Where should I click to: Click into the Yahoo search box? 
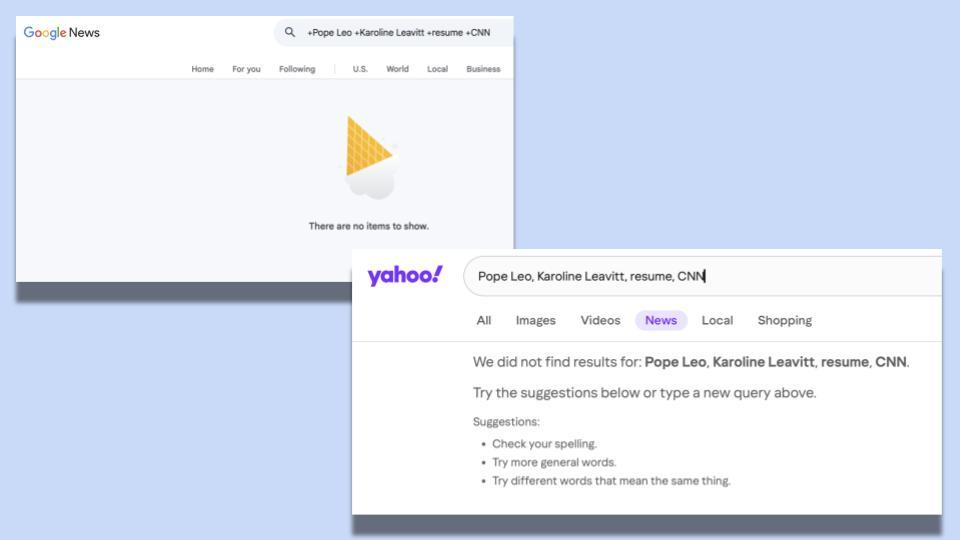(700, 277)
